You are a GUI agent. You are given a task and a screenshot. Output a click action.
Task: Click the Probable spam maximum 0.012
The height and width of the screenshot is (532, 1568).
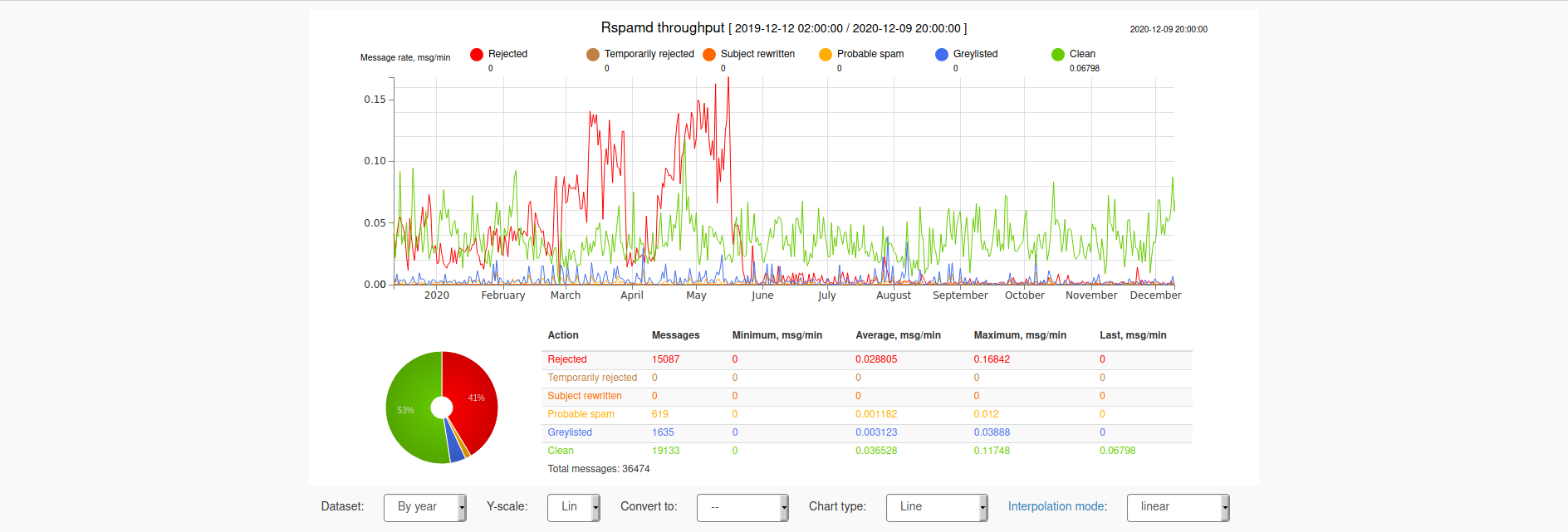[x=986, y=414]
